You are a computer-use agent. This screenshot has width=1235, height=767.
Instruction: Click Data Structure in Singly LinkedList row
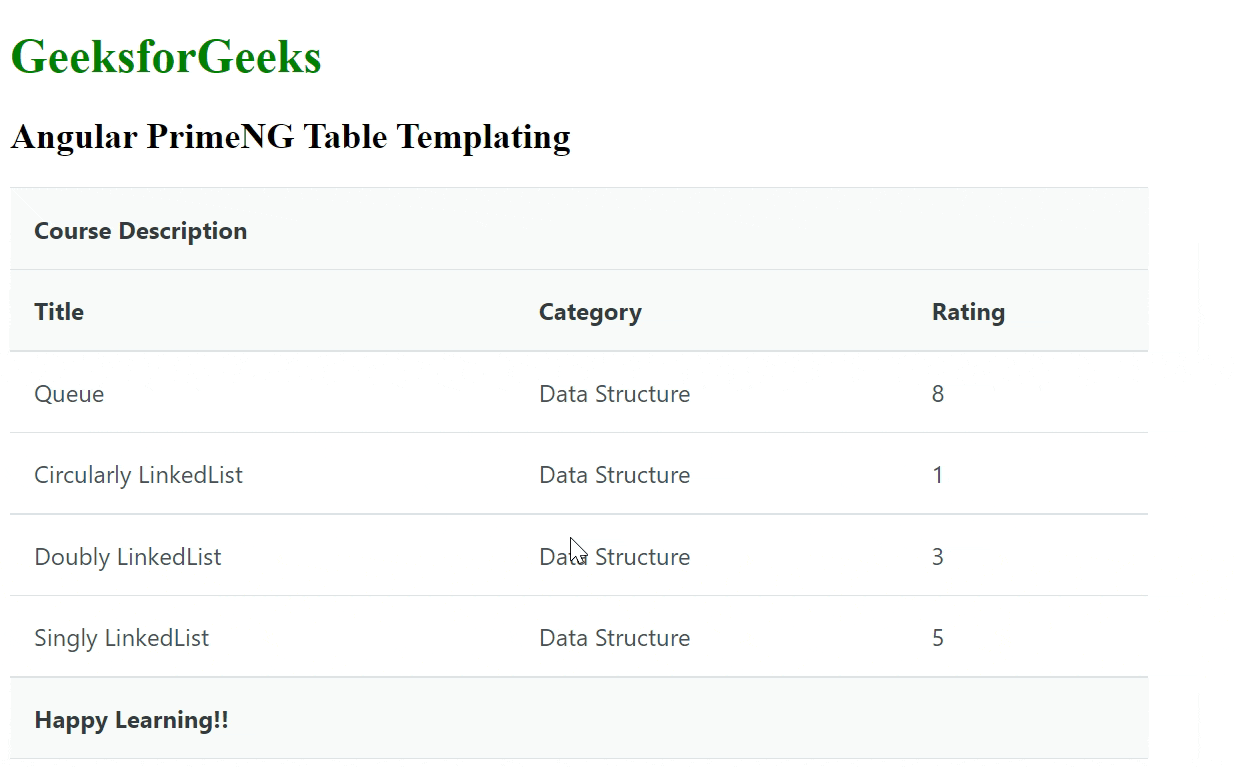point(614,638)
